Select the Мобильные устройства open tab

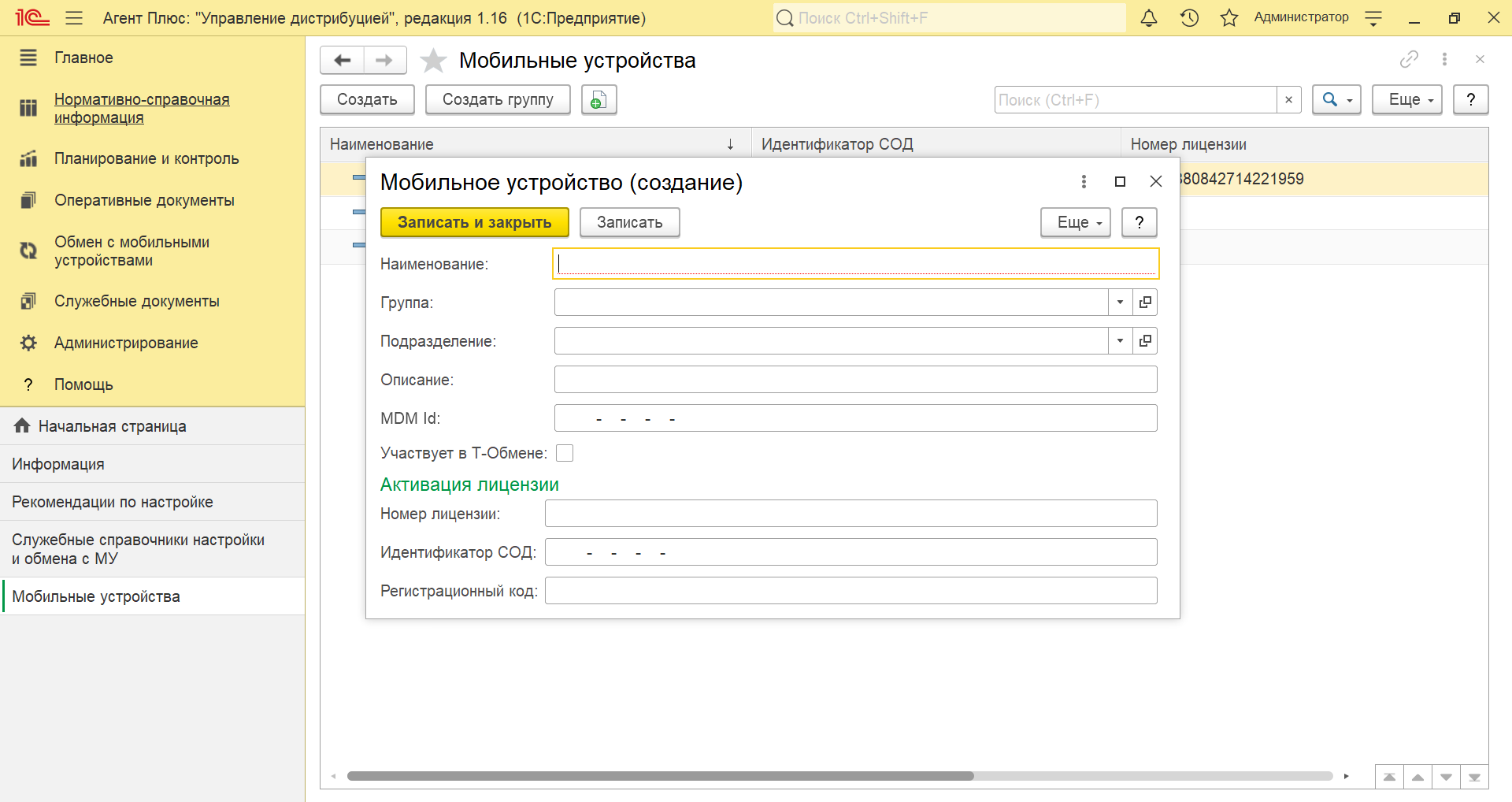coord(153,596)
